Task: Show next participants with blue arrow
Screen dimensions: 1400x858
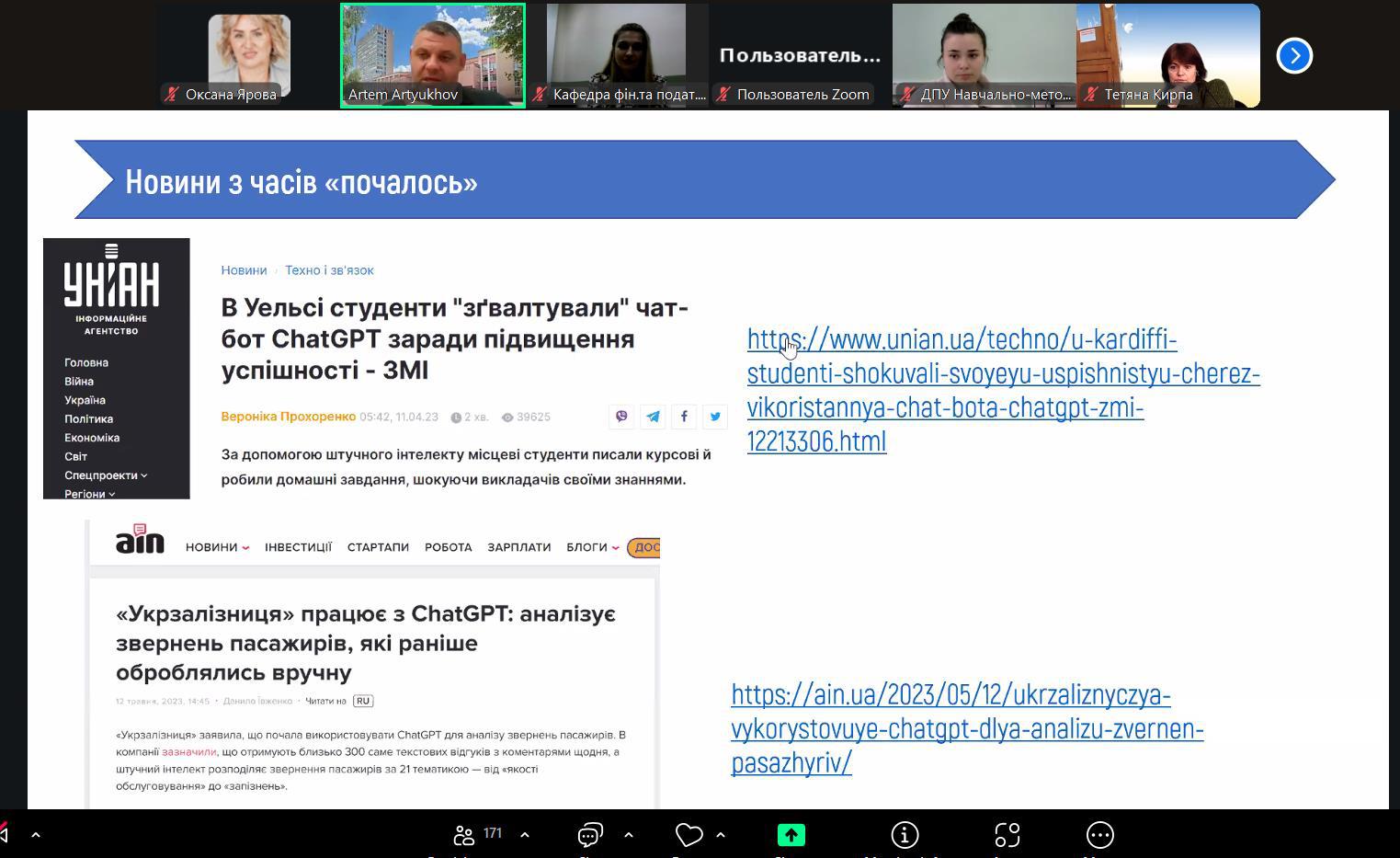Action: coord(1293,56)
